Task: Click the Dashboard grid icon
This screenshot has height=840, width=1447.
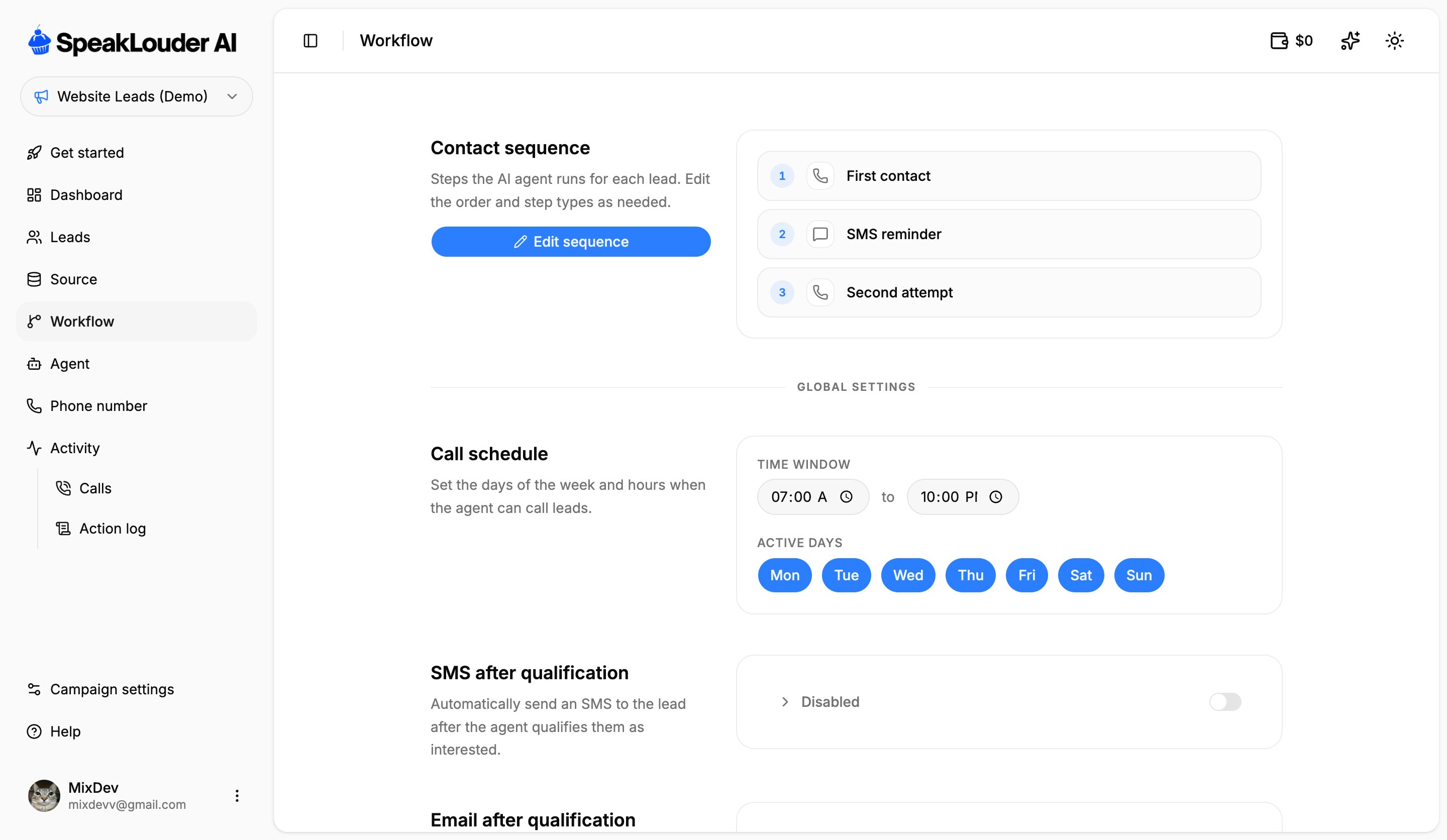Action: click(x=34, y=194)
